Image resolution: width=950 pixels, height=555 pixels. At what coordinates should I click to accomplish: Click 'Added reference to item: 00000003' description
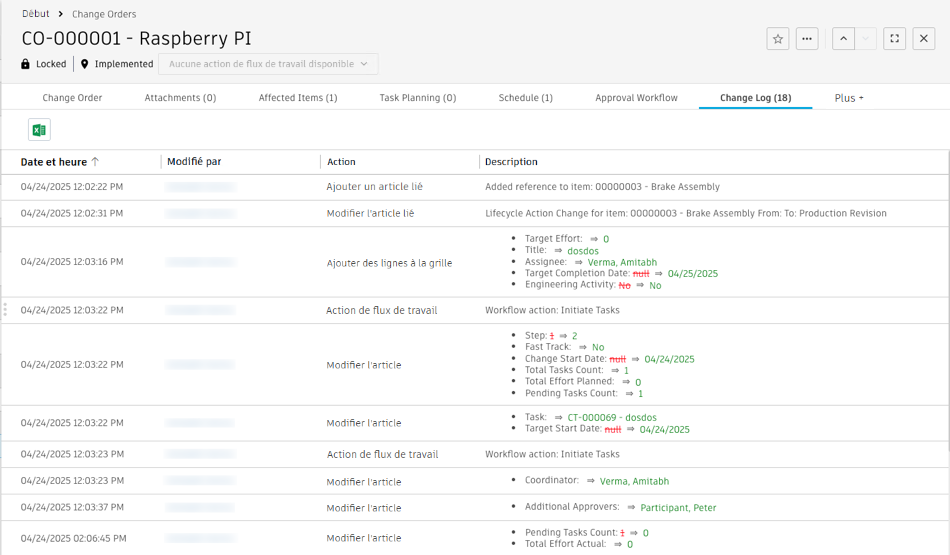tap(602, 187)
